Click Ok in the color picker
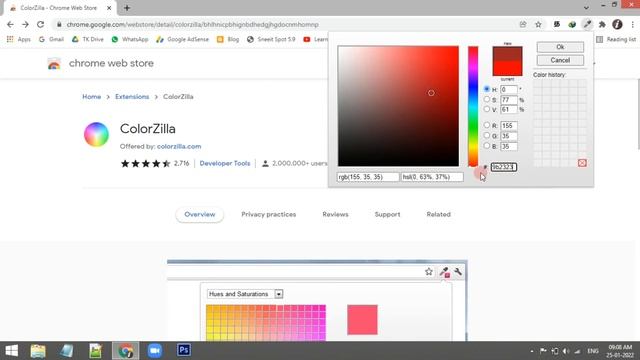Image resolution: width=640 pixels, height=360 pixels. [x=560, y=47]
